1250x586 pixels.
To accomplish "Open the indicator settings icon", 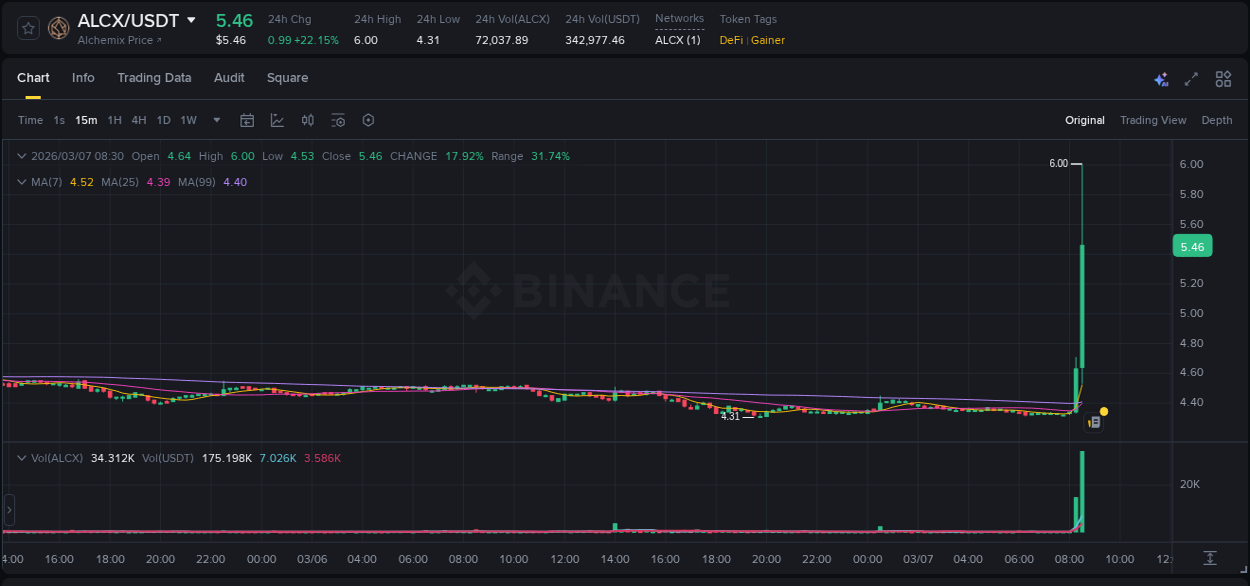I will coord(338,120).
